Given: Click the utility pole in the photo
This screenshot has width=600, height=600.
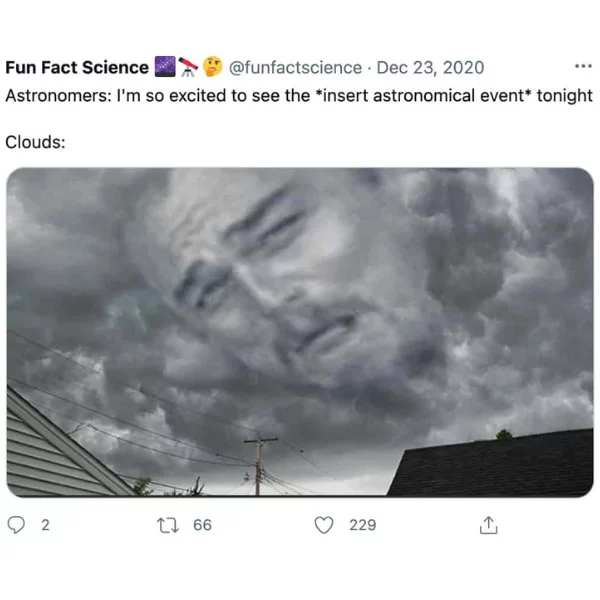Looking at the screenshot, I should [x=259, y=465].
